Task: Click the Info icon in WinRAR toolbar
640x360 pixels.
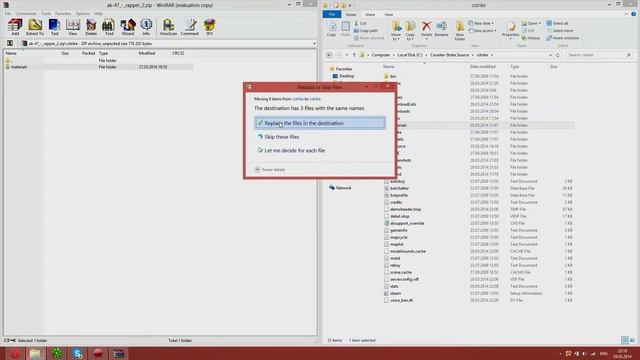Action: point(146,27)
